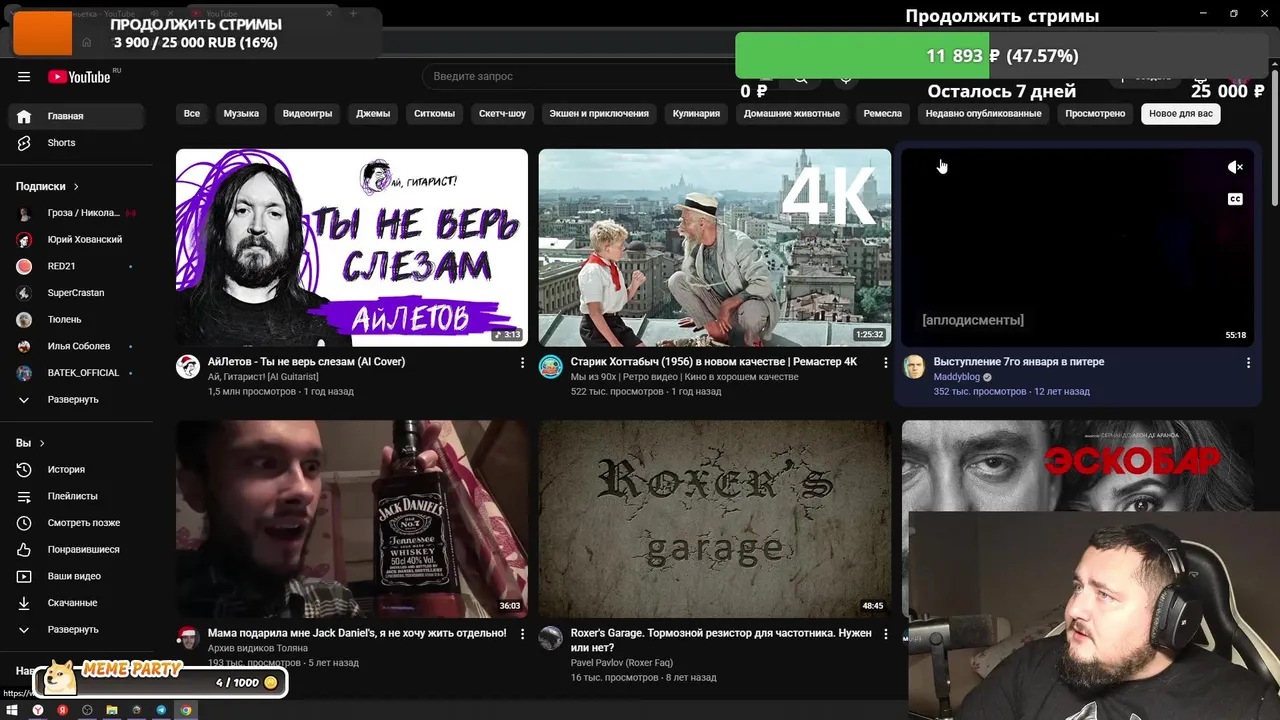The width and height of the screenshot is (1280, 720).
Task: Open Windows Start menu
Action: (12, 710)
